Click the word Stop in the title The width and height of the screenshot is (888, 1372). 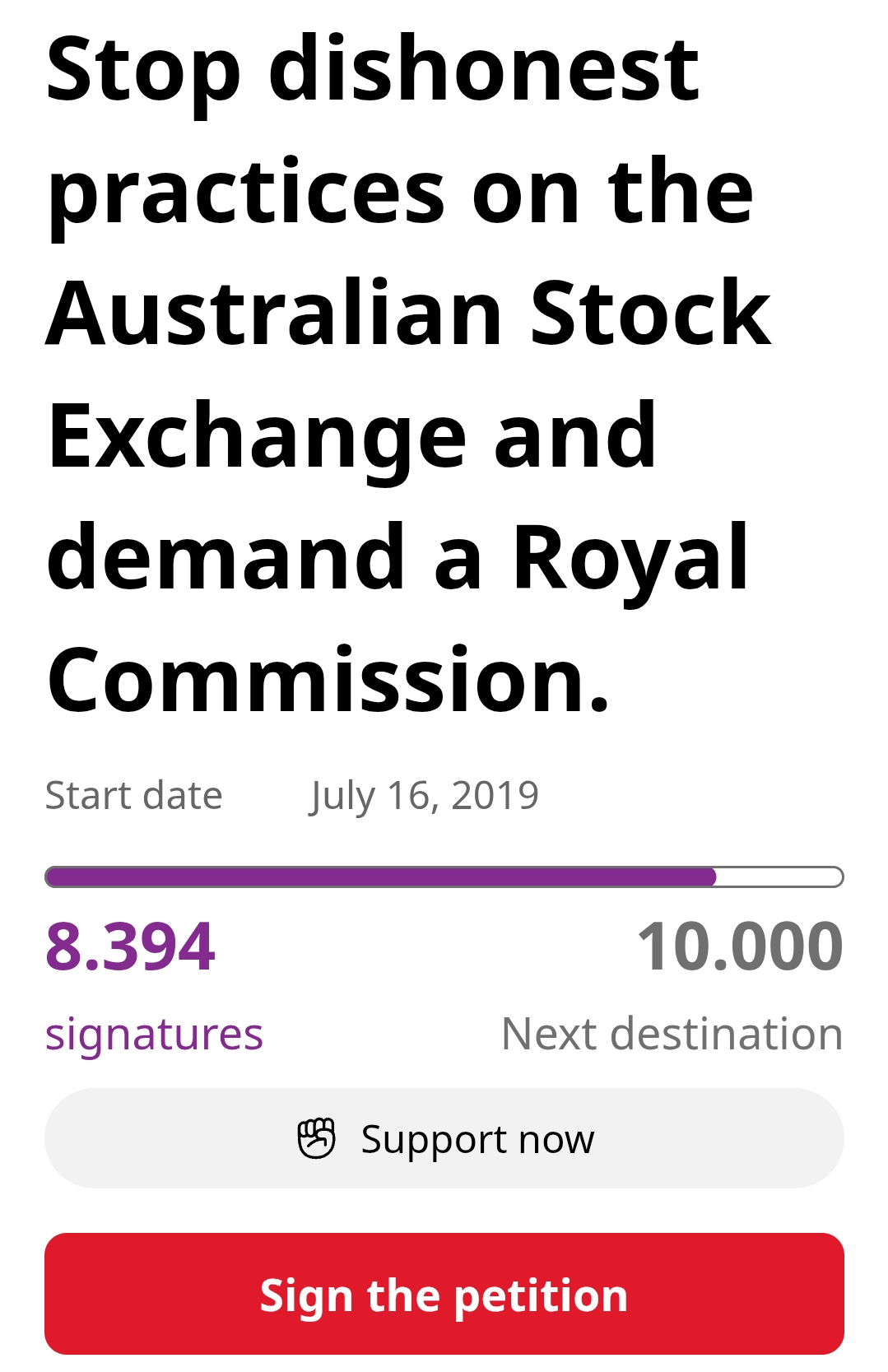[143, 71]
